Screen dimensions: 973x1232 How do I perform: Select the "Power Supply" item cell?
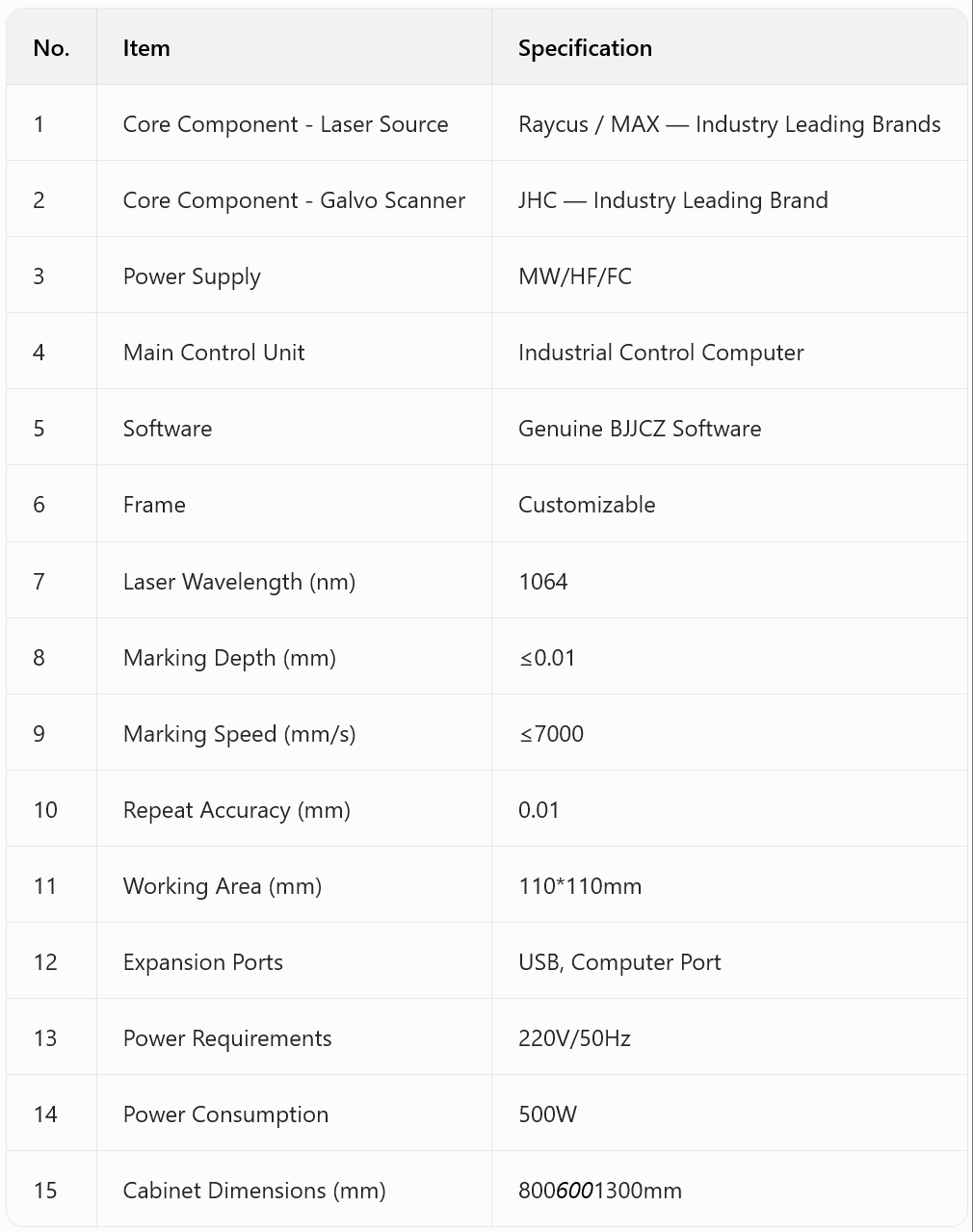pos(192,276)
